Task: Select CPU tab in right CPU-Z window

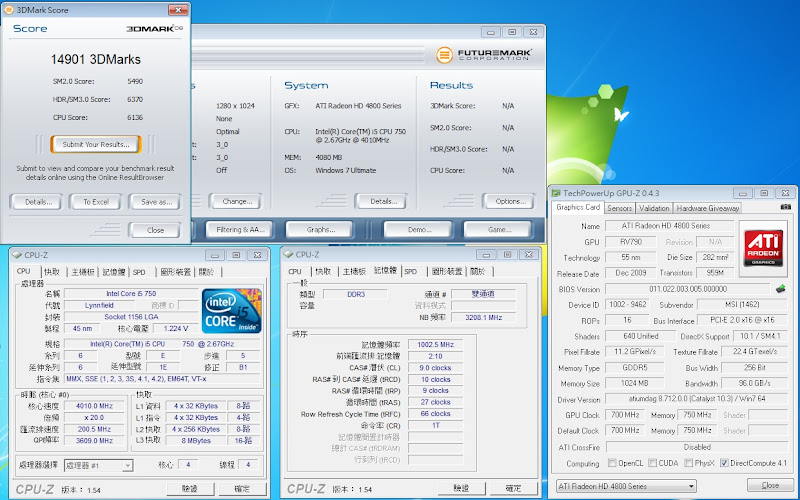Action: pos(295,272)
